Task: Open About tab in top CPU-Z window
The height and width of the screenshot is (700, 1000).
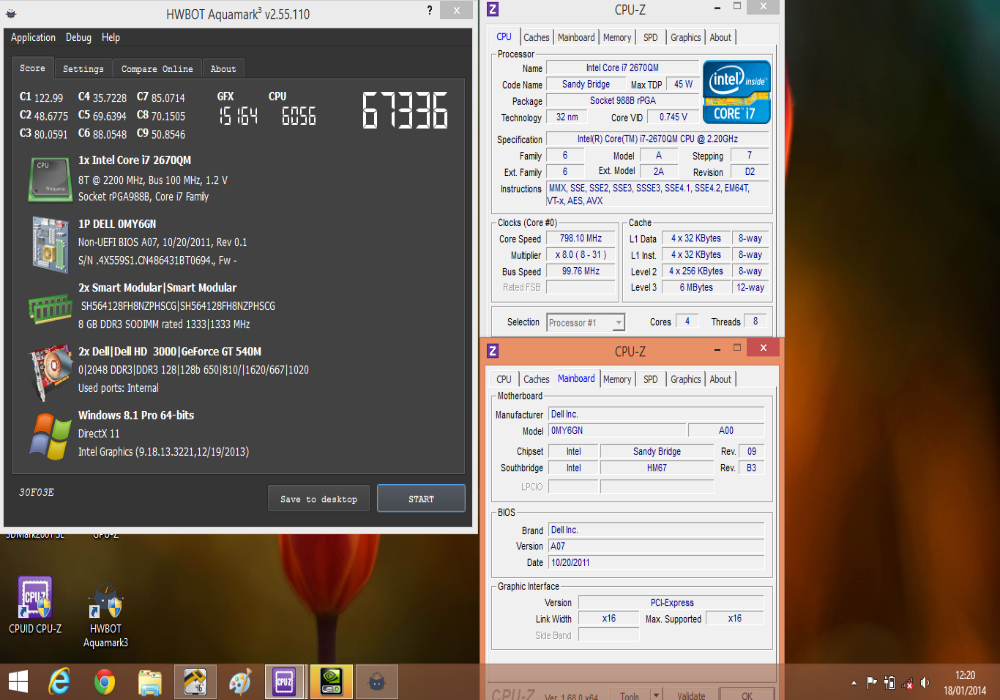Action: tap(721, 38)
